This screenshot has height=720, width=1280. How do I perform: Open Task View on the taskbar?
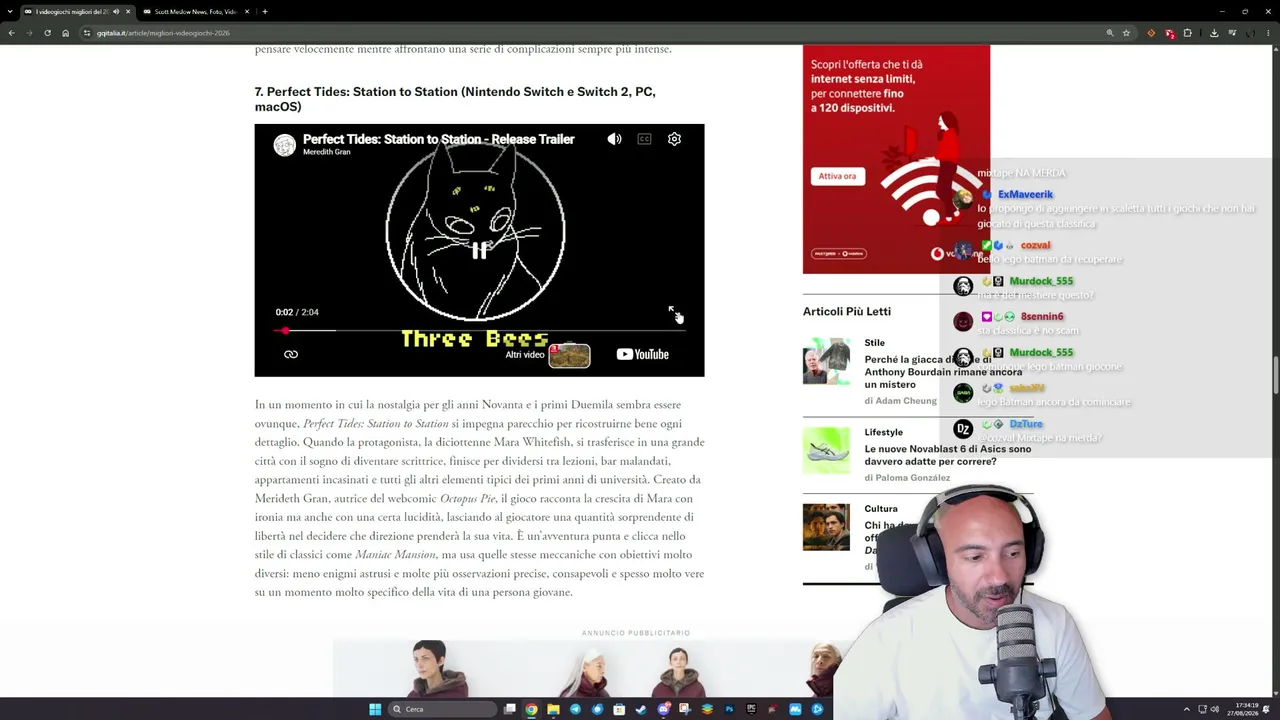(x=509, y=709)
